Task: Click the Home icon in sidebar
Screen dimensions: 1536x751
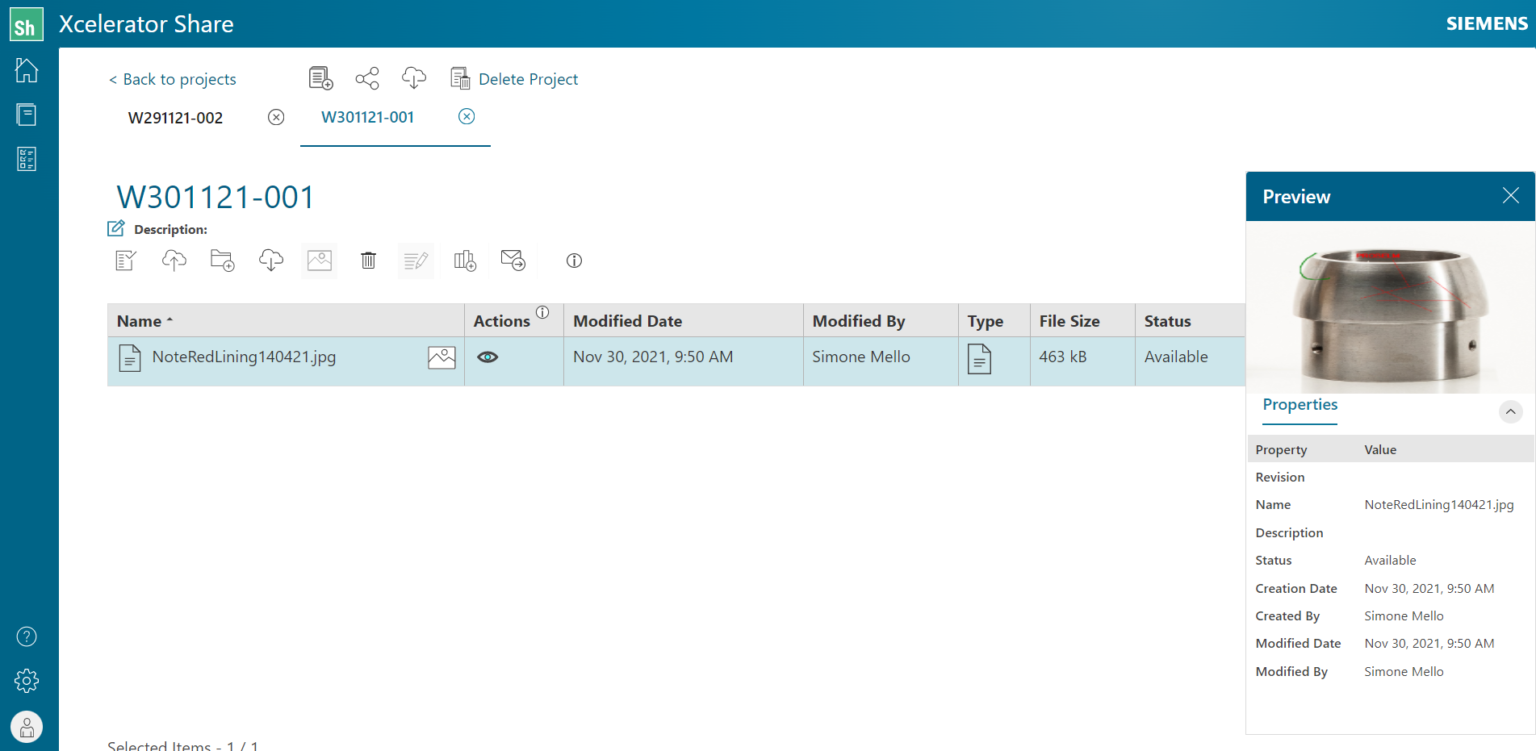Action: [26, 70]
